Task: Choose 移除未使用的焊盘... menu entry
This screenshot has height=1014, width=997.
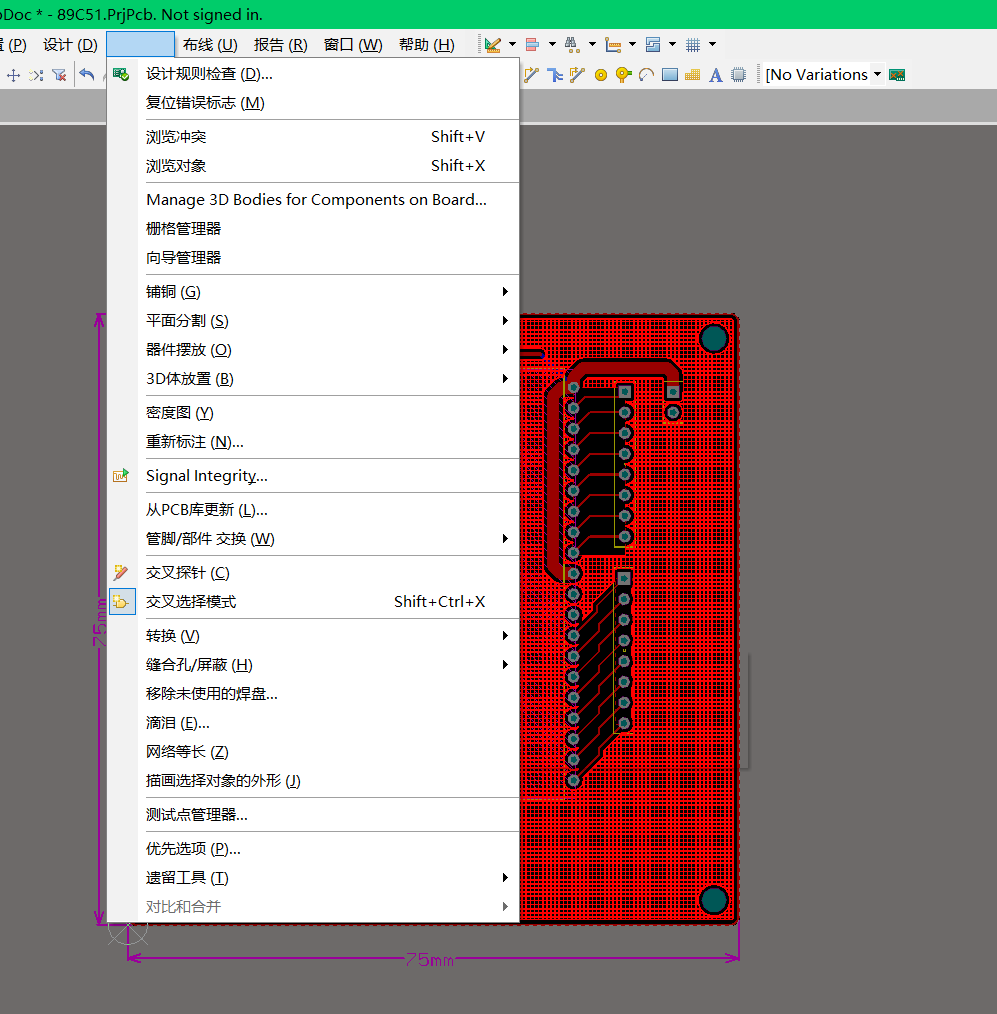Action: click(x=313, y=694)
